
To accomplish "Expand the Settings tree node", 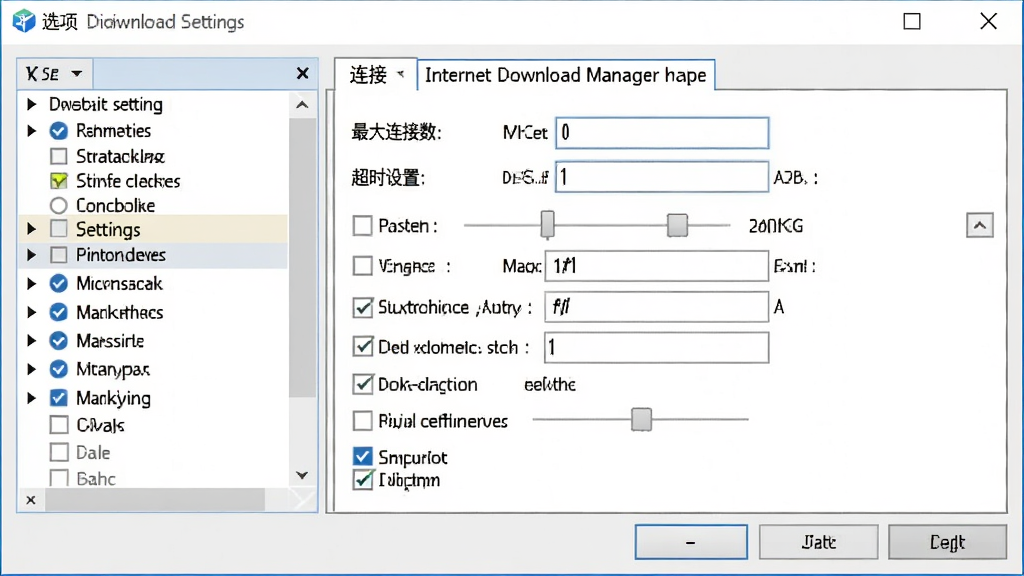I will [31, 229].
